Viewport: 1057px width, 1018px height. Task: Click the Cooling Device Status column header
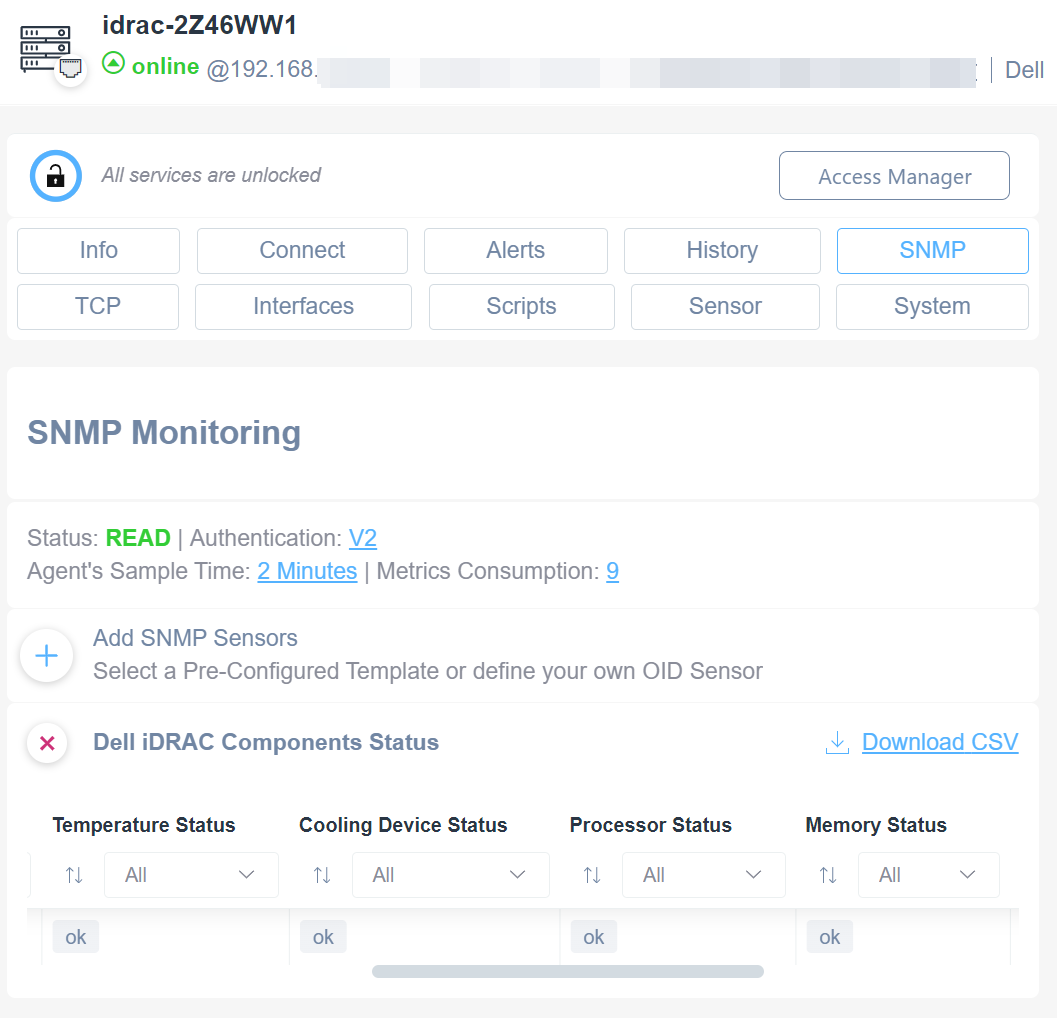click(x=403, y=825)
